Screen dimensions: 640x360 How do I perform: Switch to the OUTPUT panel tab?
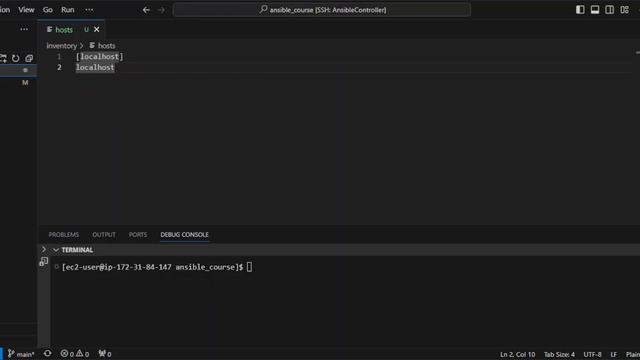[x=104, y=235]
